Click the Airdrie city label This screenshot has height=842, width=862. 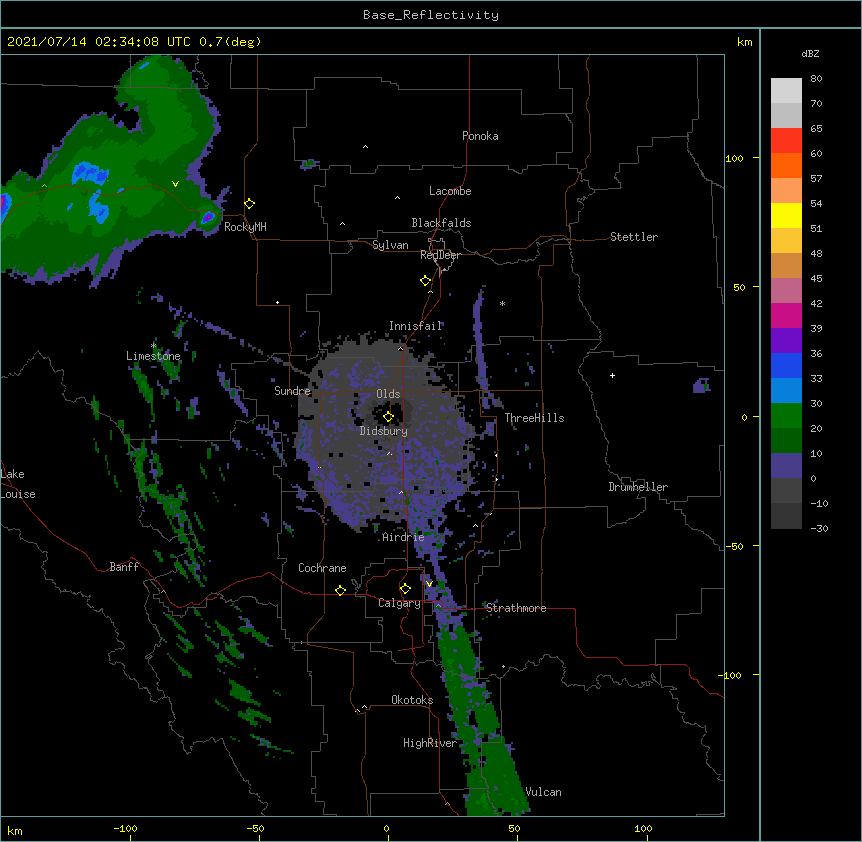tap(403, 537)
